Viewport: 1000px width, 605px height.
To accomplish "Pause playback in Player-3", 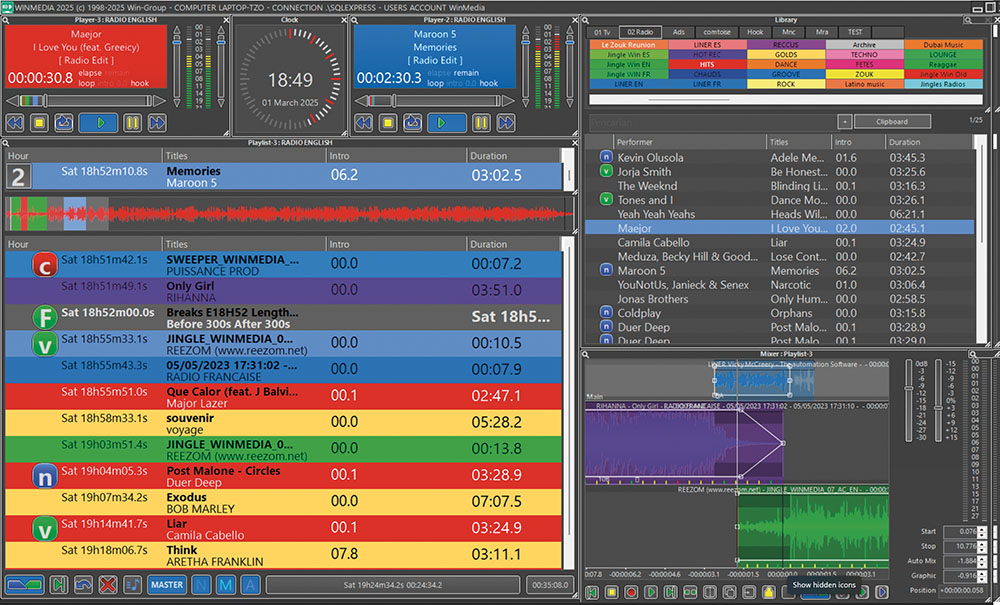I will (x=132, y=122).
